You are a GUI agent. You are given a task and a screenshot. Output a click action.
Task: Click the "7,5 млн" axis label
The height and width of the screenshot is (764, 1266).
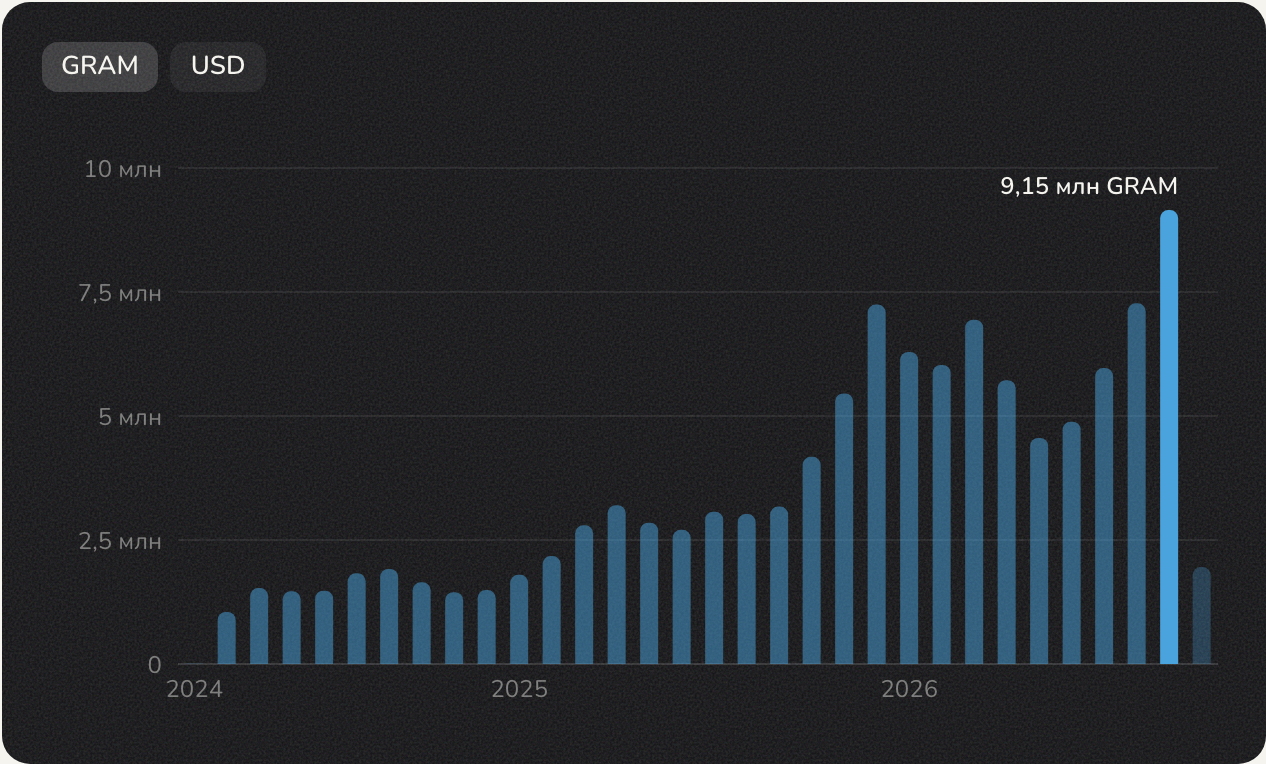click(x=122, y=293)
